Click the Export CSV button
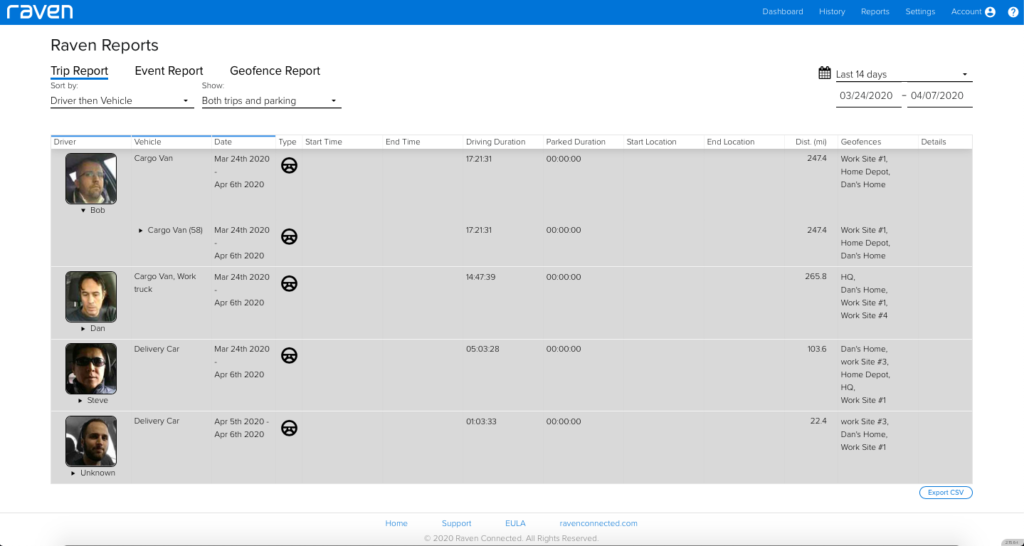 (946, 492)
